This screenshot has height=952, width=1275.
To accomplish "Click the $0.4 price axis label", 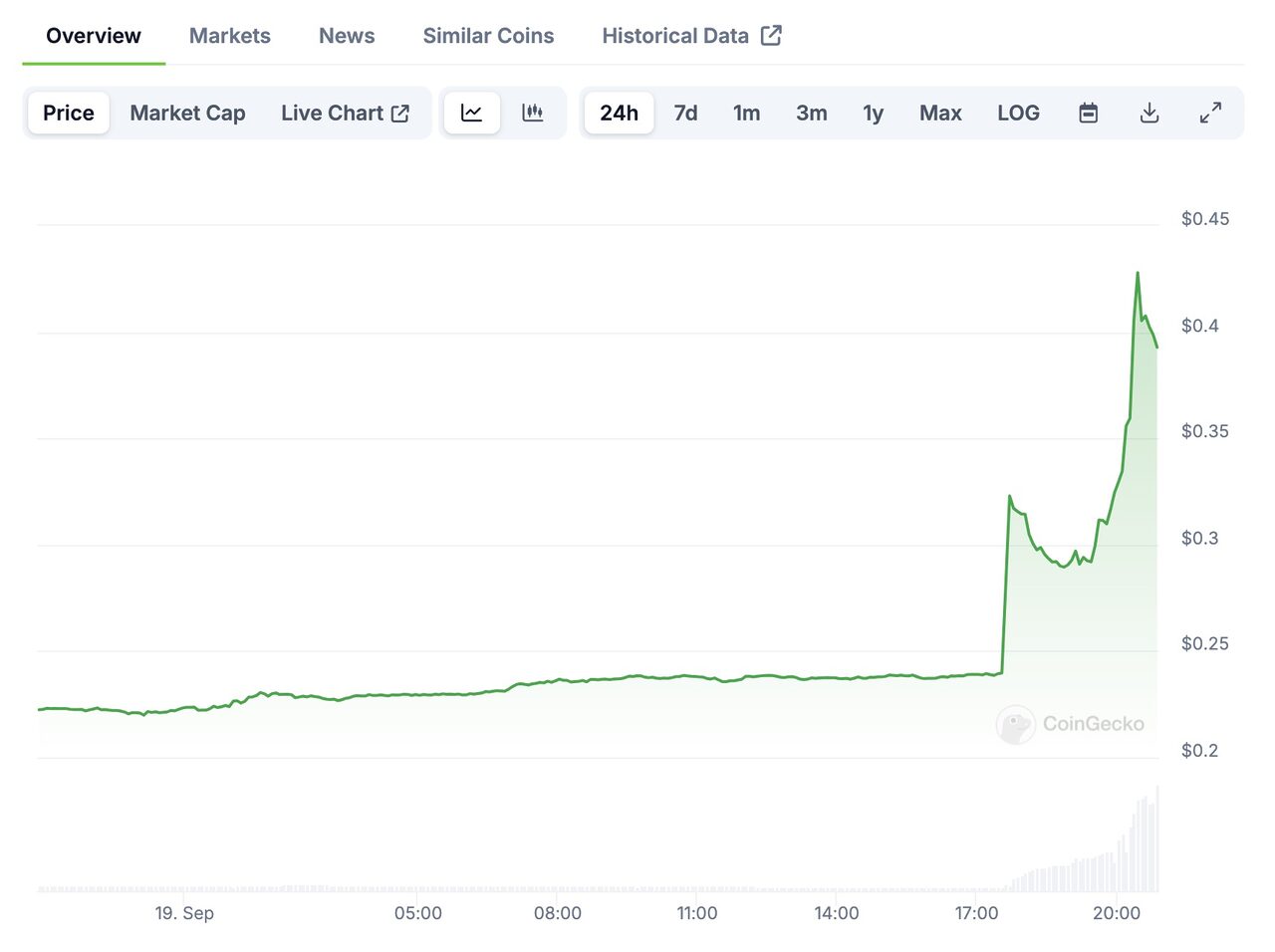I will tap(1200, 326).
